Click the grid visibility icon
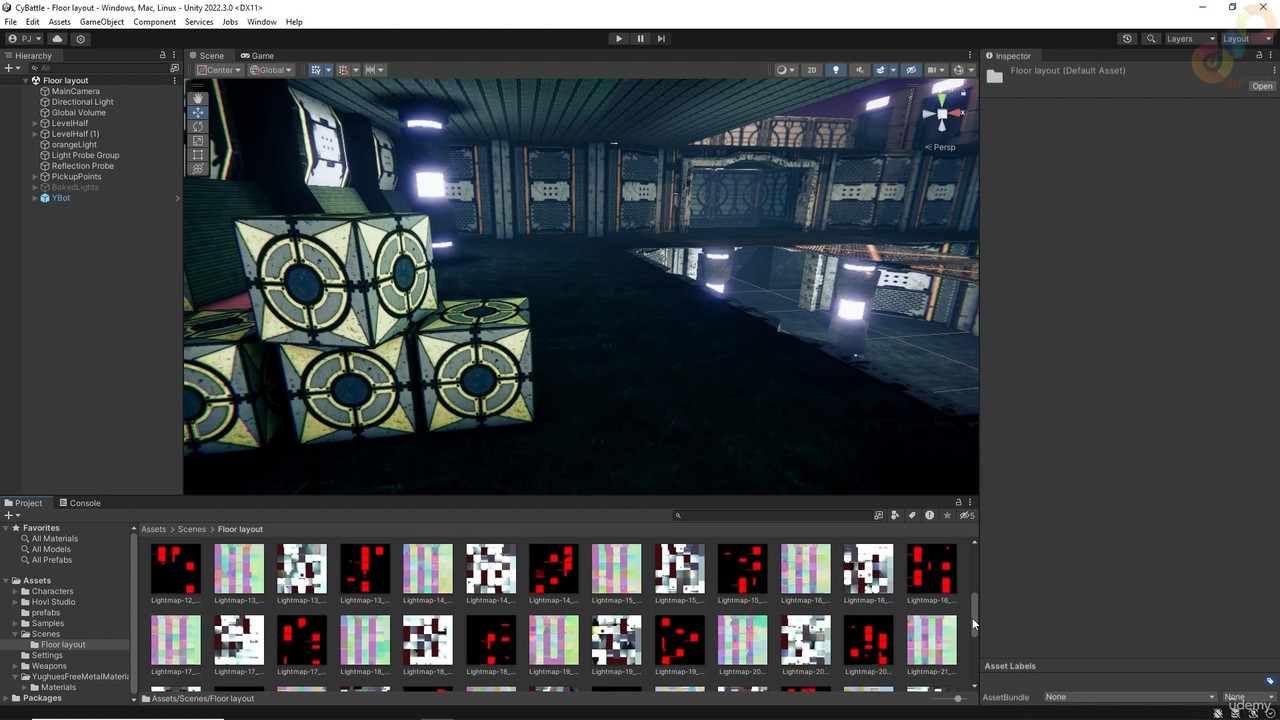The height and width of the screenshot is (720, 1280). tap(317, 70)
